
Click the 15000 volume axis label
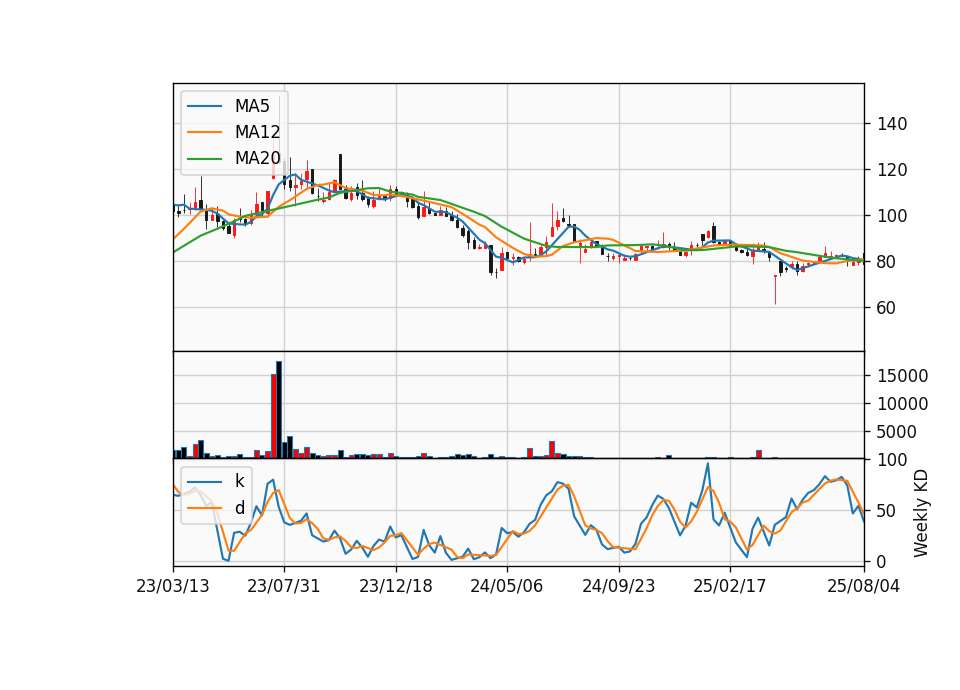click(902, 376)
